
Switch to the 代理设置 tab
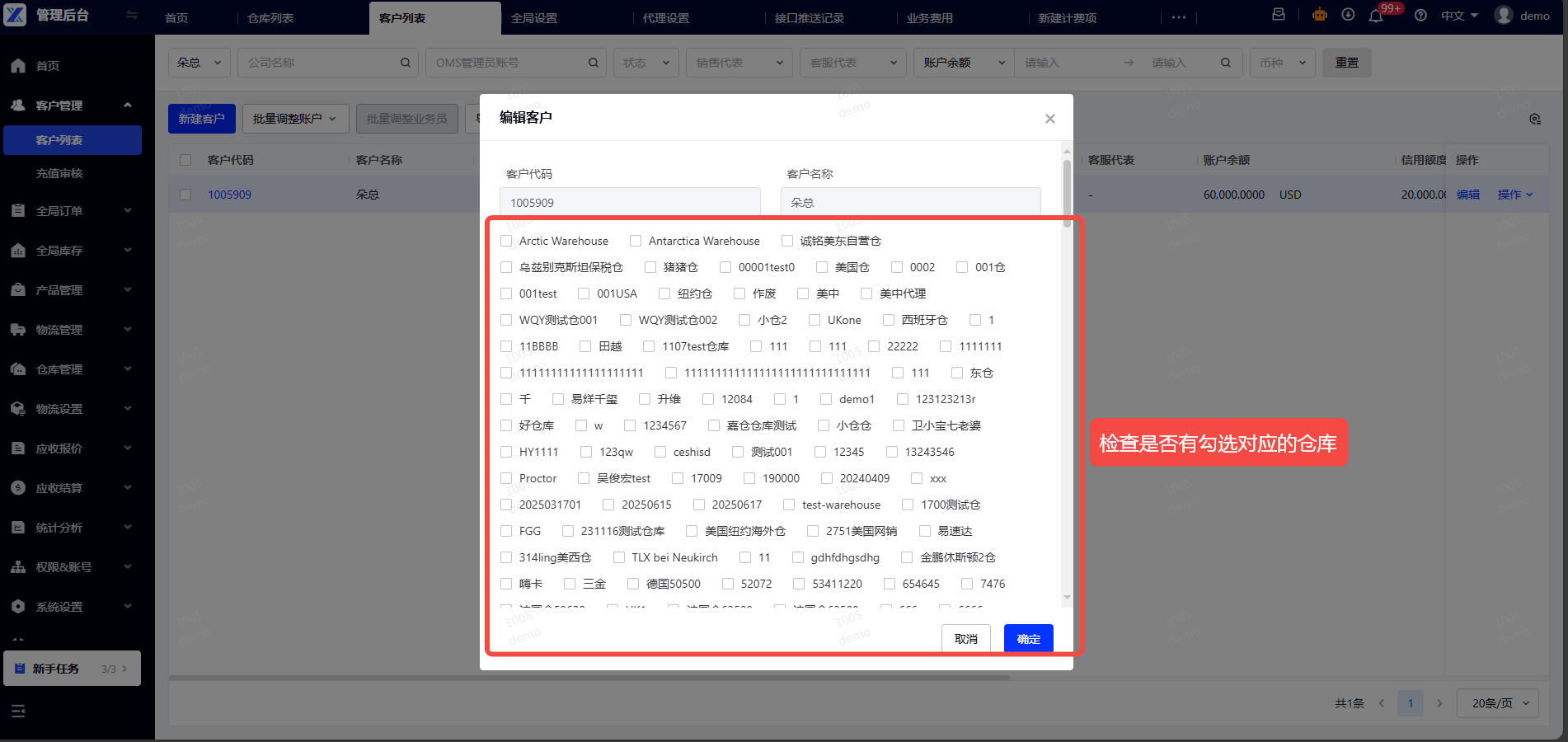click(666, 17)
